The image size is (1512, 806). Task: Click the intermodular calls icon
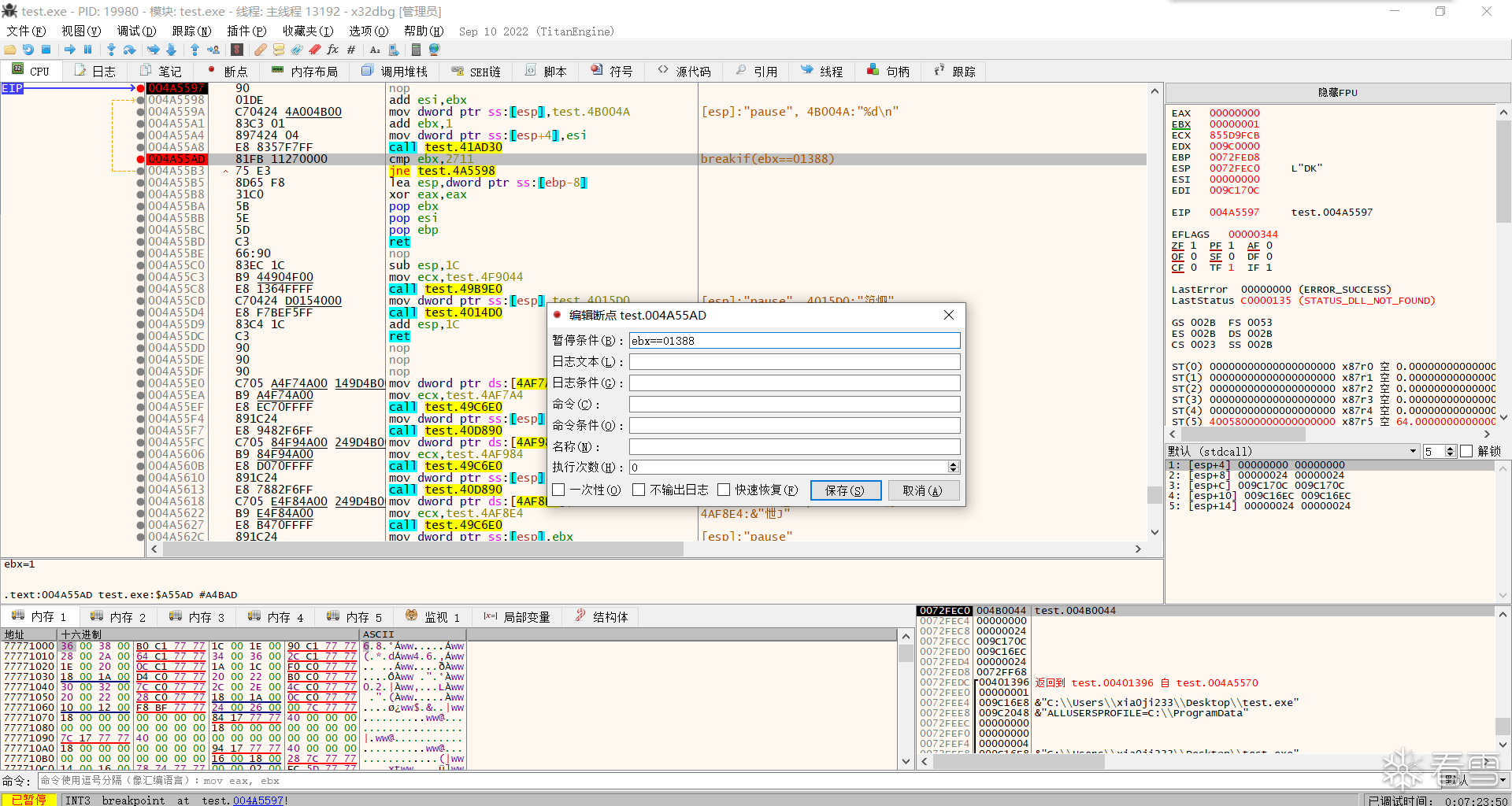394,50
